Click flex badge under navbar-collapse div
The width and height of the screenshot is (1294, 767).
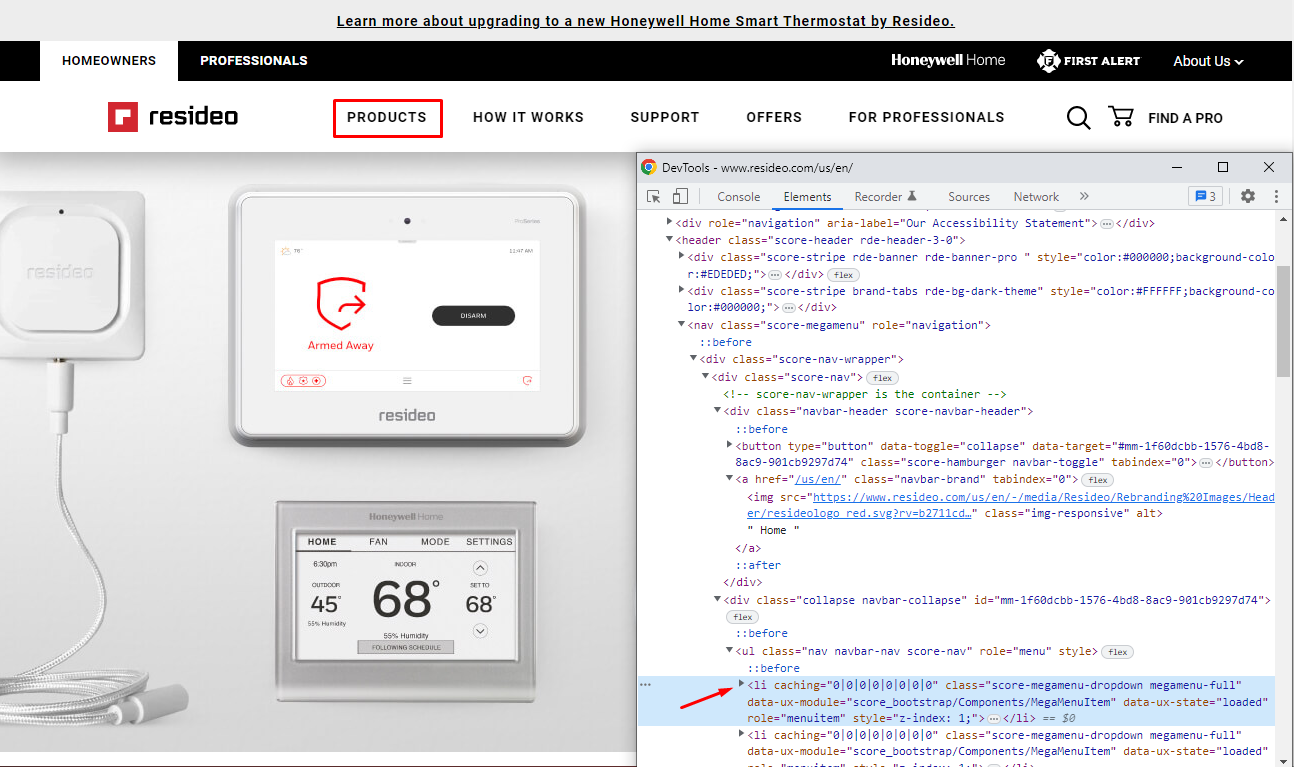pos(743,617)
